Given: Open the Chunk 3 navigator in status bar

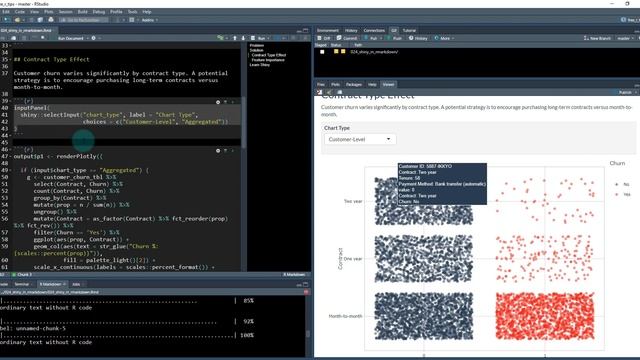Looking at the screenshot, I should (x=22, y=274).
